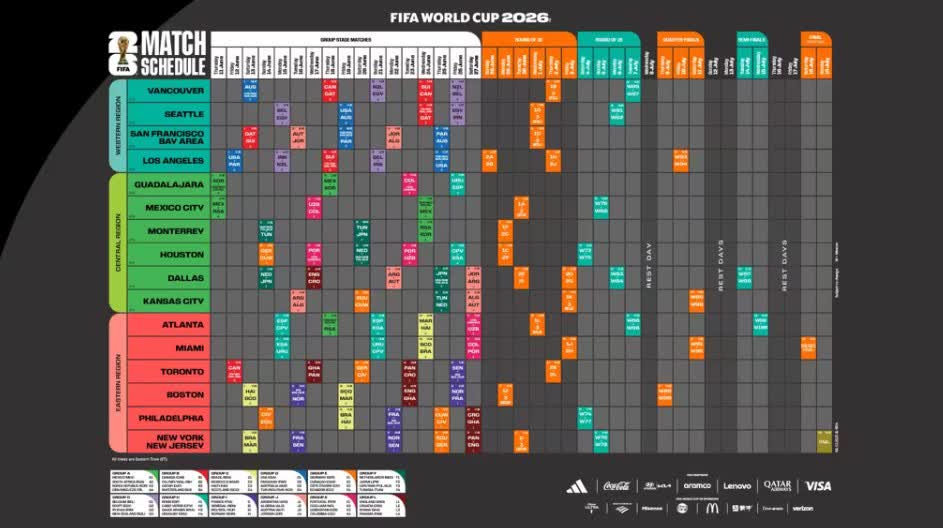Screen dimensions: 943x528
Task: Click the red Eastern Region side label
Action: 116,383
